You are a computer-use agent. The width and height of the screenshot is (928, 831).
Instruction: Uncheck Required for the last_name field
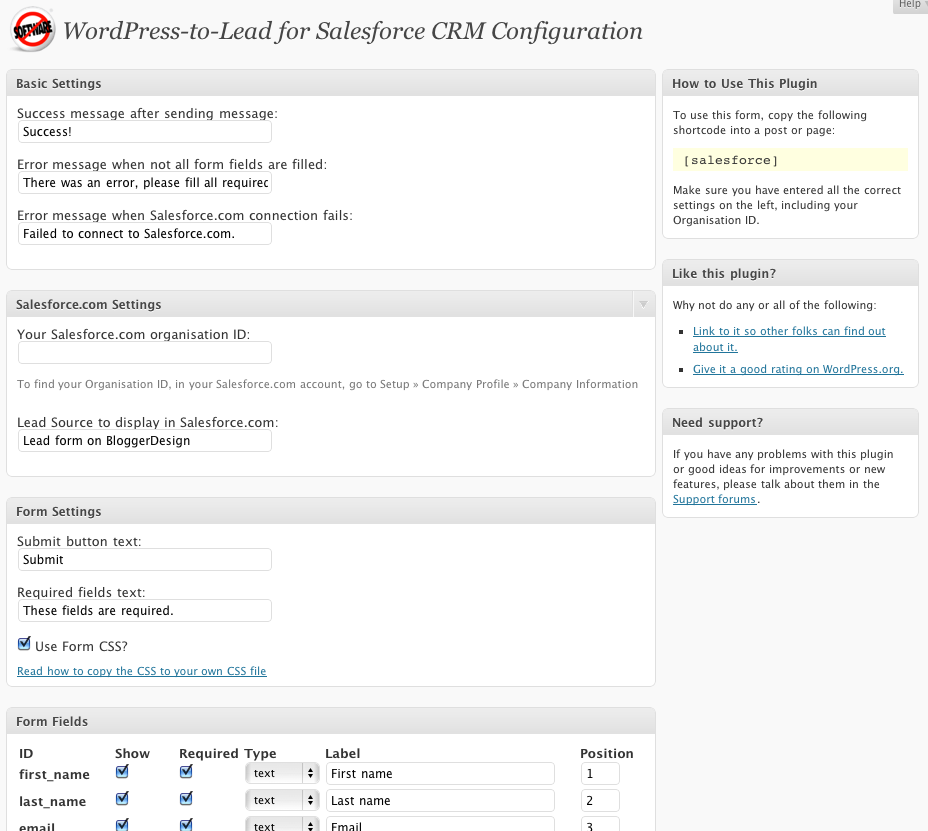click(185, 798)
